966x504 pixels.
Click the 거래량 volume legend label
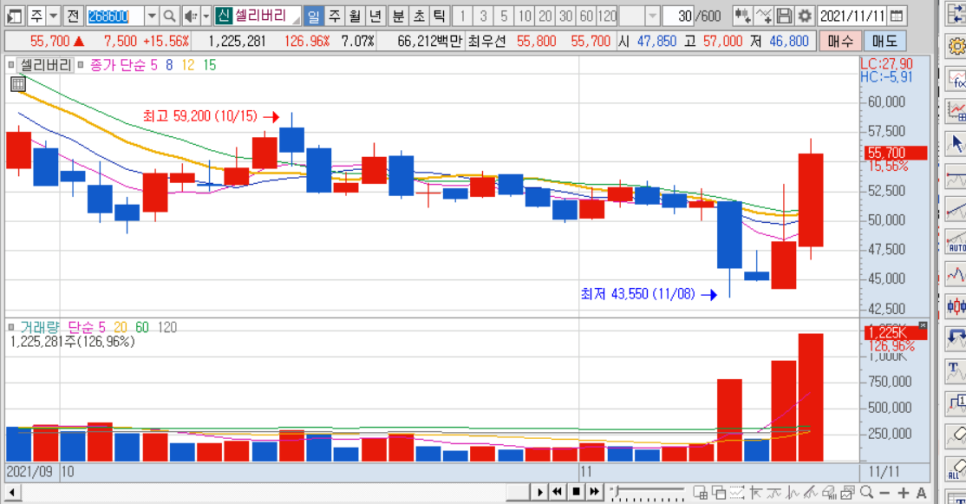(39, 327)
